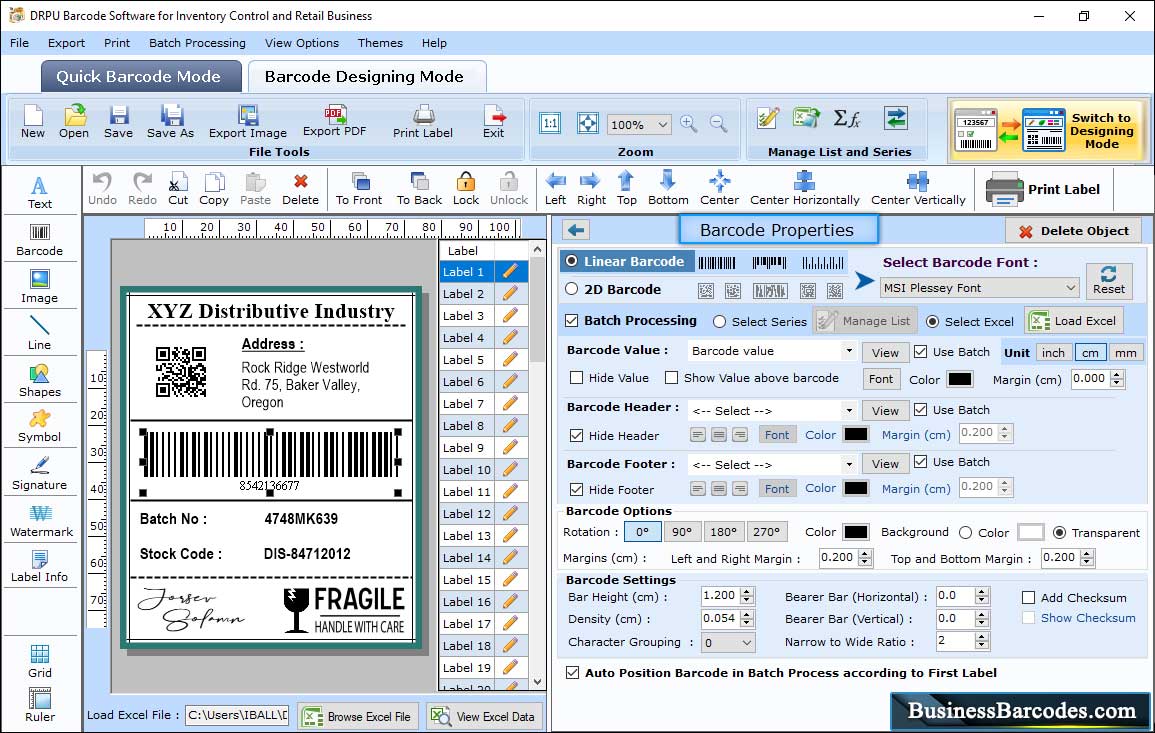Open the Batch Processing menu
The width and height of the screenshot is (1155, 733).
pyautogui.click(x=197, y=43)
